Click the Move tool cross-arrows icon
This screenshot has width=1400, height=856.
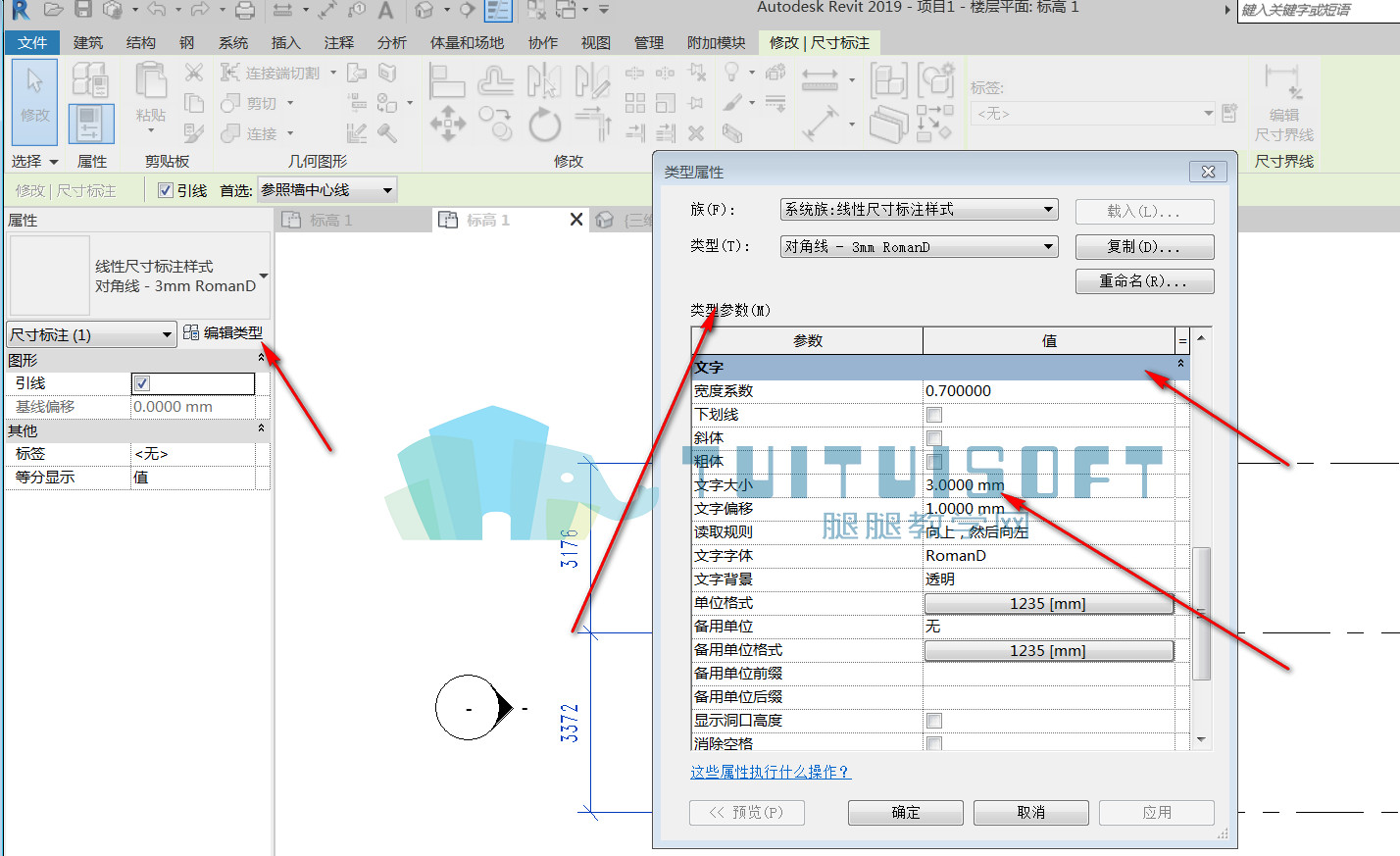coord(447,125)
